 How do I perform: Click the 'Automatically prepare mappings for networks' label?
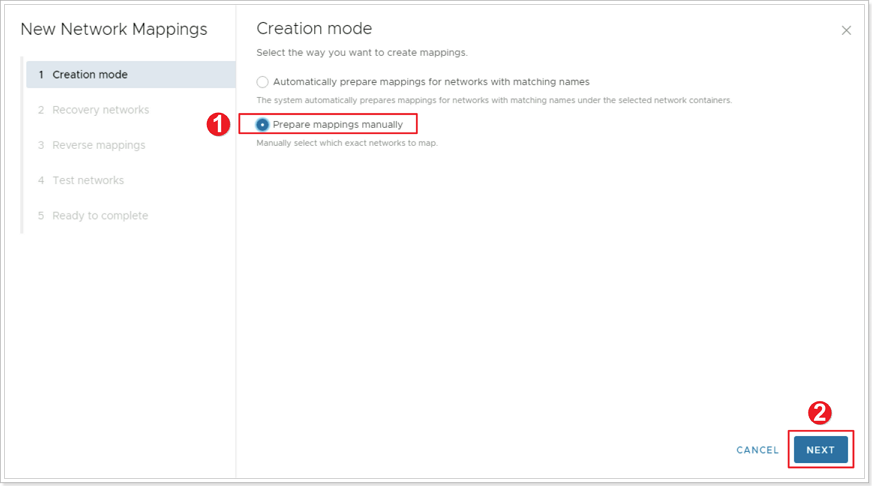click(431, 82)
